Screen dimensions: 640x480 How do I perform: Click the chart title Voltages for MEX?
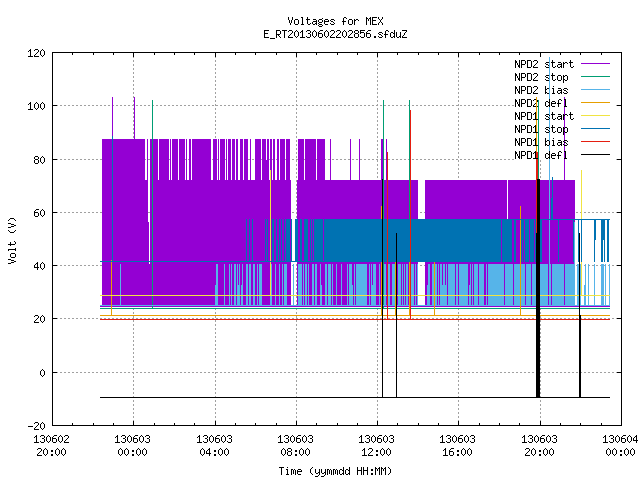coord(335,21)
